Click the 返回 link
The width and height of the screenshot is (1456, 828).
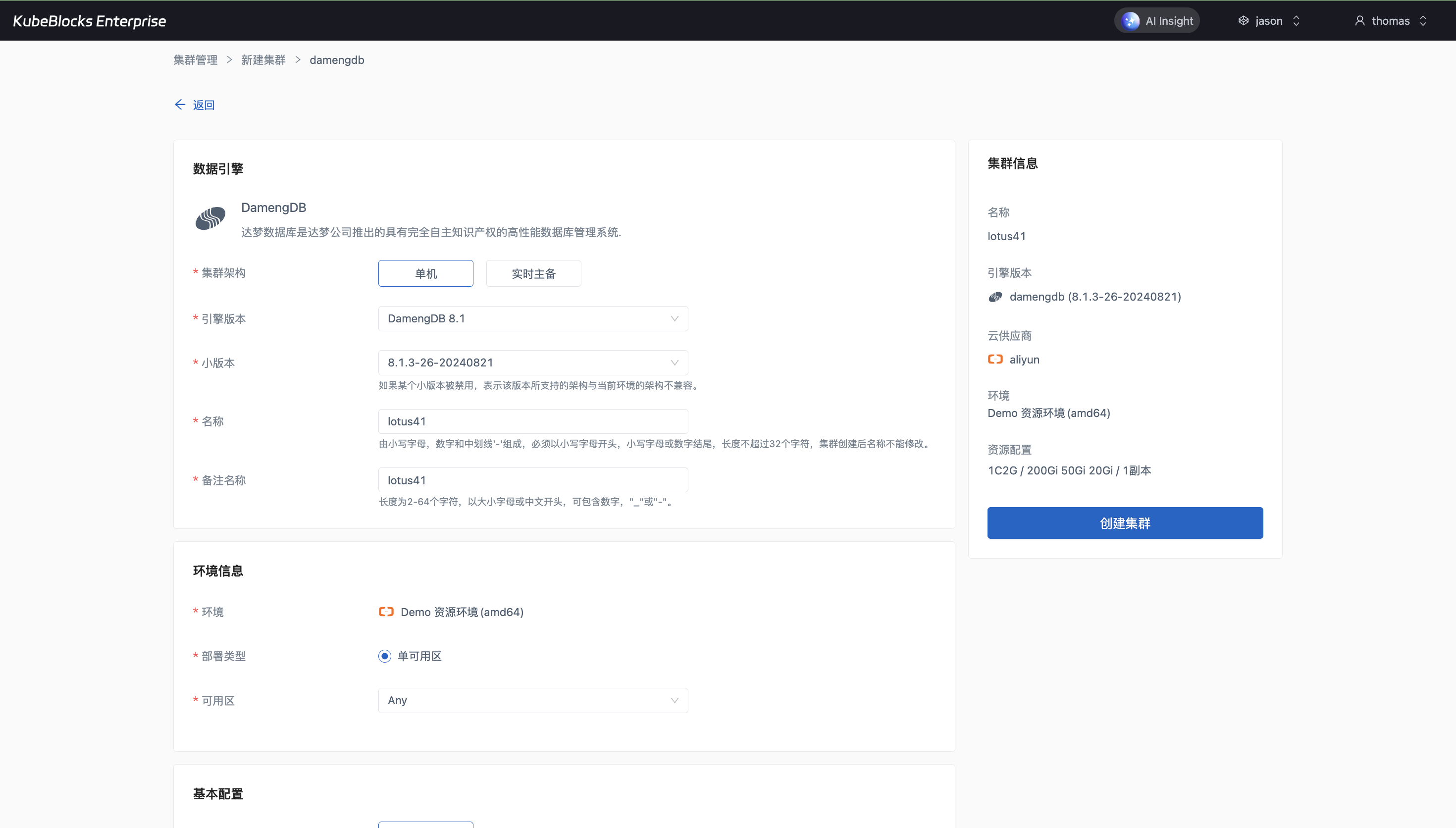click(x=204, y=105)
